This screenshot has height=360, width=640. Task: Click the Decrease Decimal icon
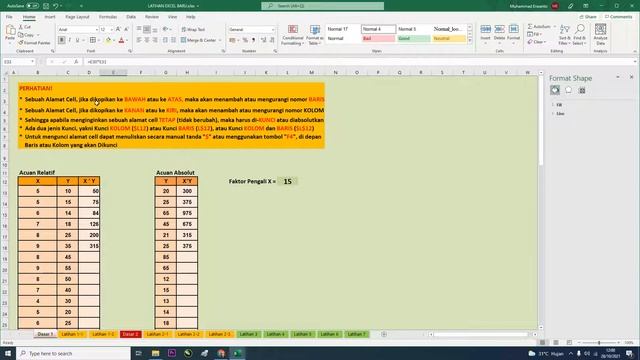click(272, 40)
